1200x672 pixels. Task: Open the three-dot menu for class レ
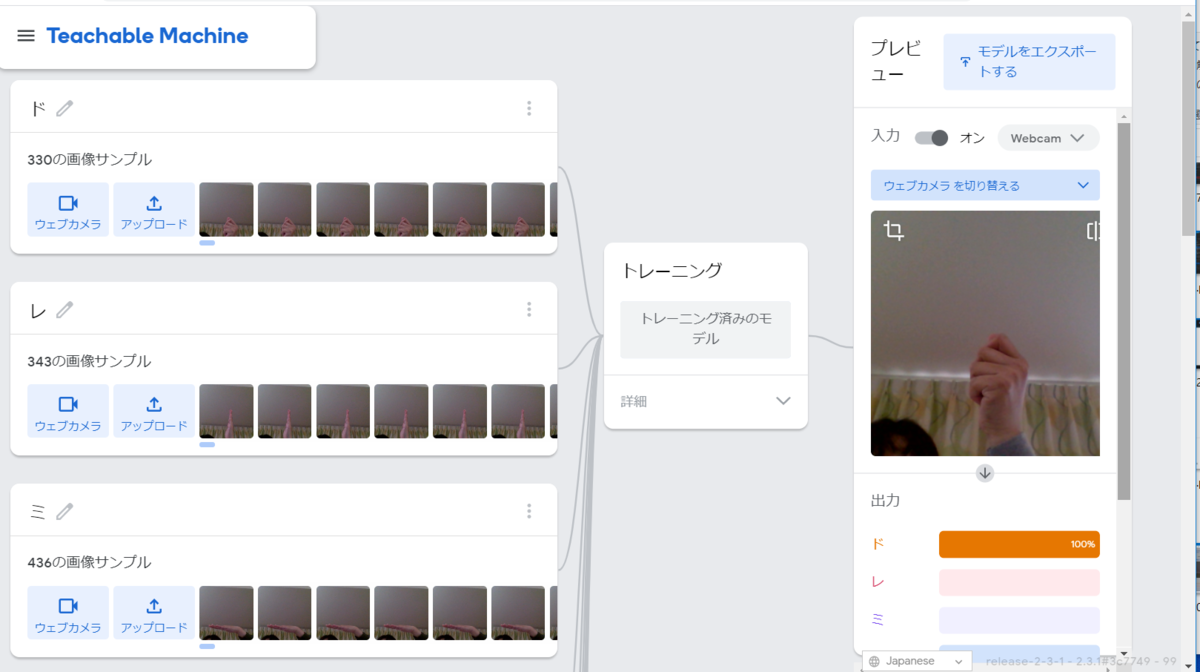tap(529, 309)
